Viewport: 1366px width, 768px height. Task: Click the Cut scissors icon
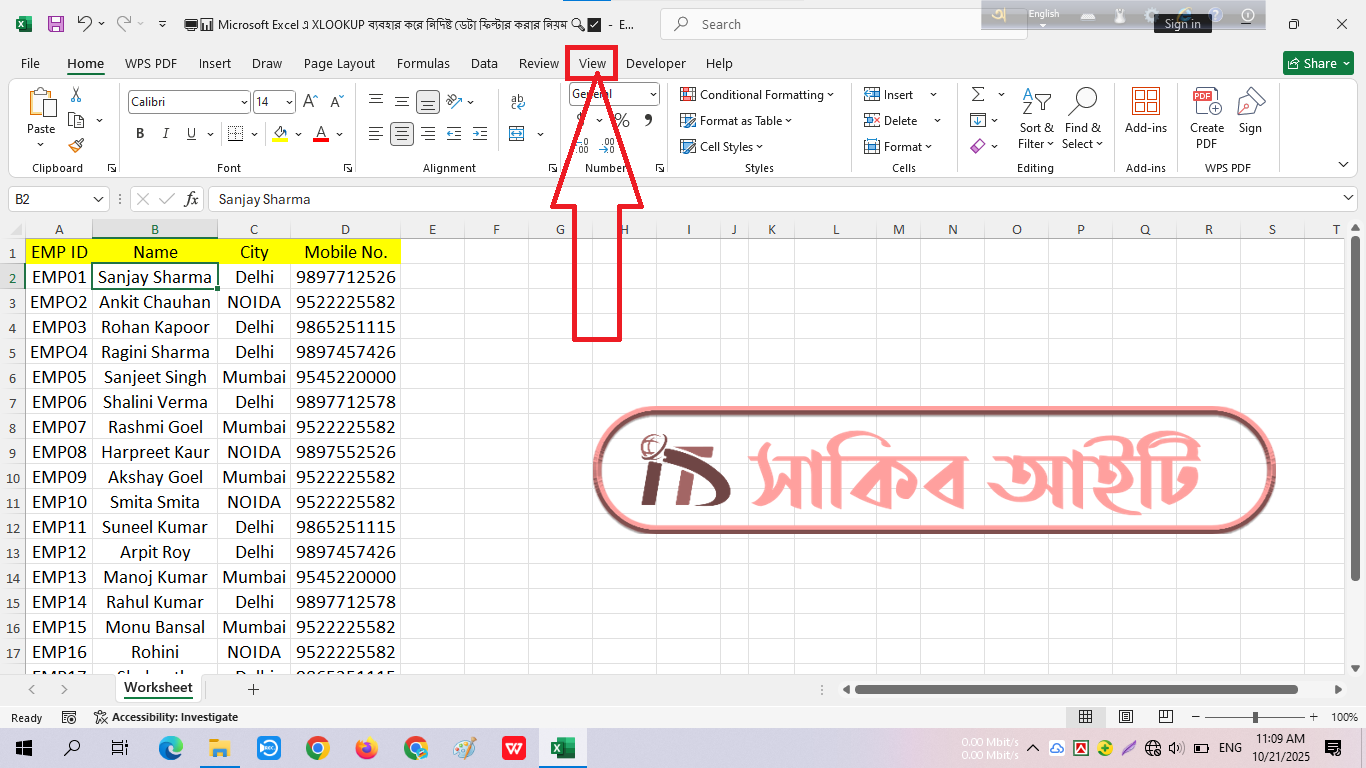[x=76, y=95]
